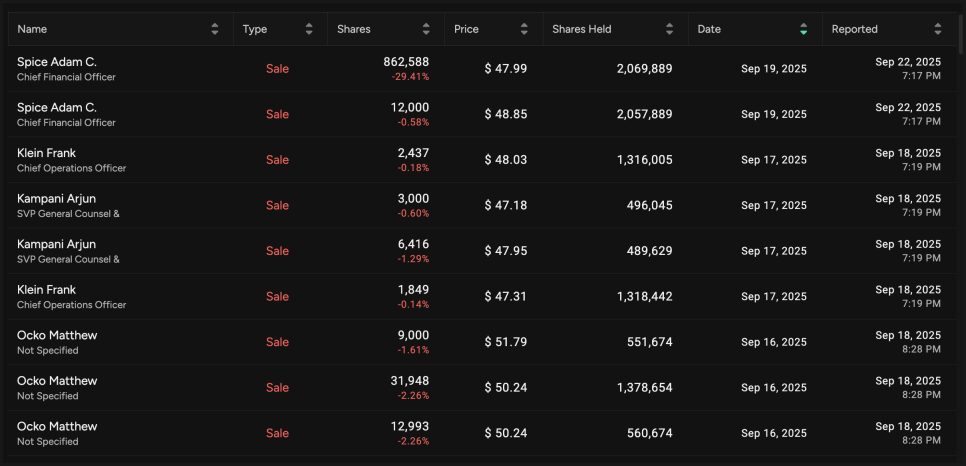Viewport: 966px width, 466px height.
Task: Select Ocko Matthew's name in the 31,948 shares row
Action: pos(57,381)
